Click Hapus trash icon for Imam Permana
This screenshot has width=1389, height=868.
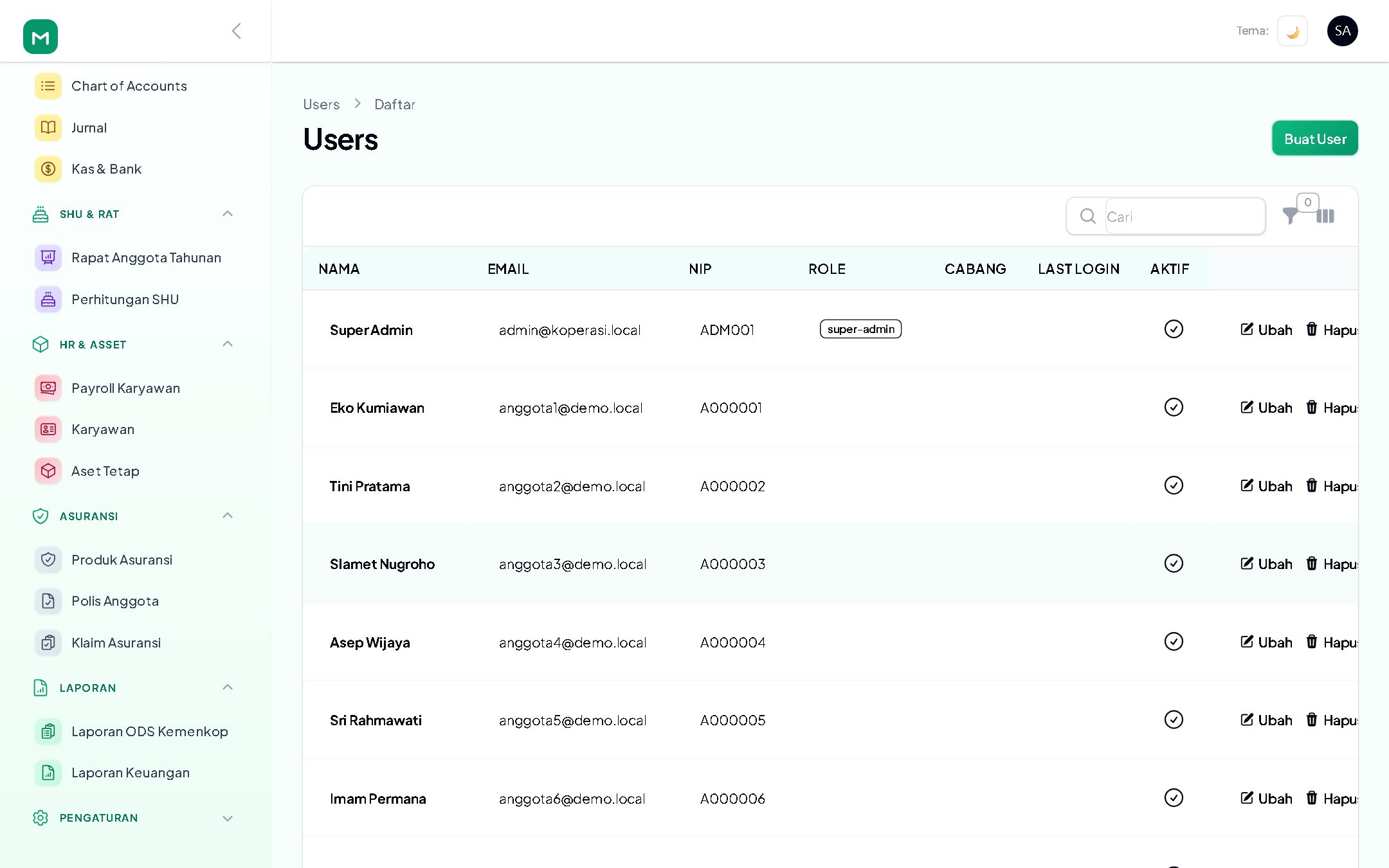click(1312, 798)
